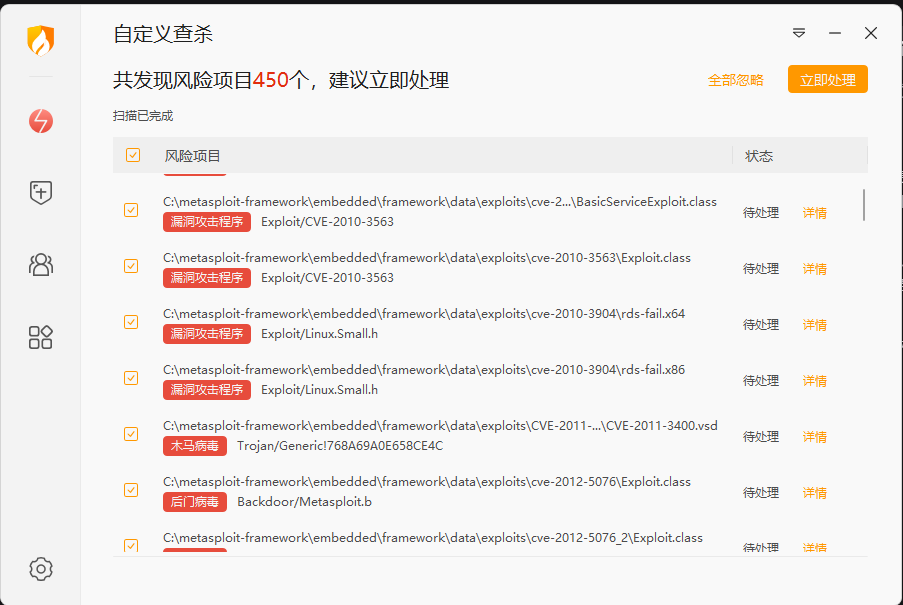Uncheck the cve-2012-5076_2\Exploit.class item checkbox

tap(131, 545)
